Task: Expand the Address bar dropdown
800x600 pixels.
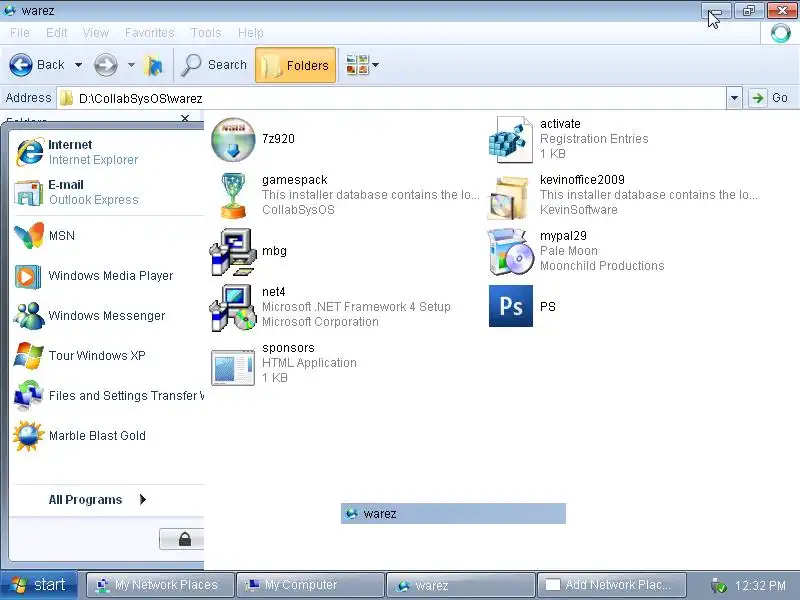Action: point(734,98)
